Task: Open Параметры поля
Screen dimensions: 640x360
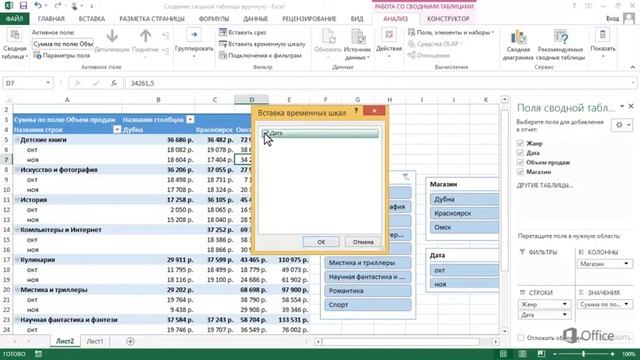Action: click(x=61, y=56)
